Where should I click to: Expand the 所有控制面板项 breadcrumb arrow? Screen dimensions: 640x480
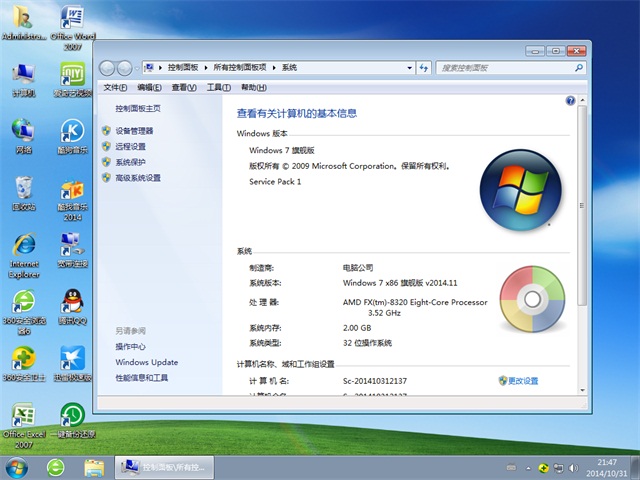(273, 67)
